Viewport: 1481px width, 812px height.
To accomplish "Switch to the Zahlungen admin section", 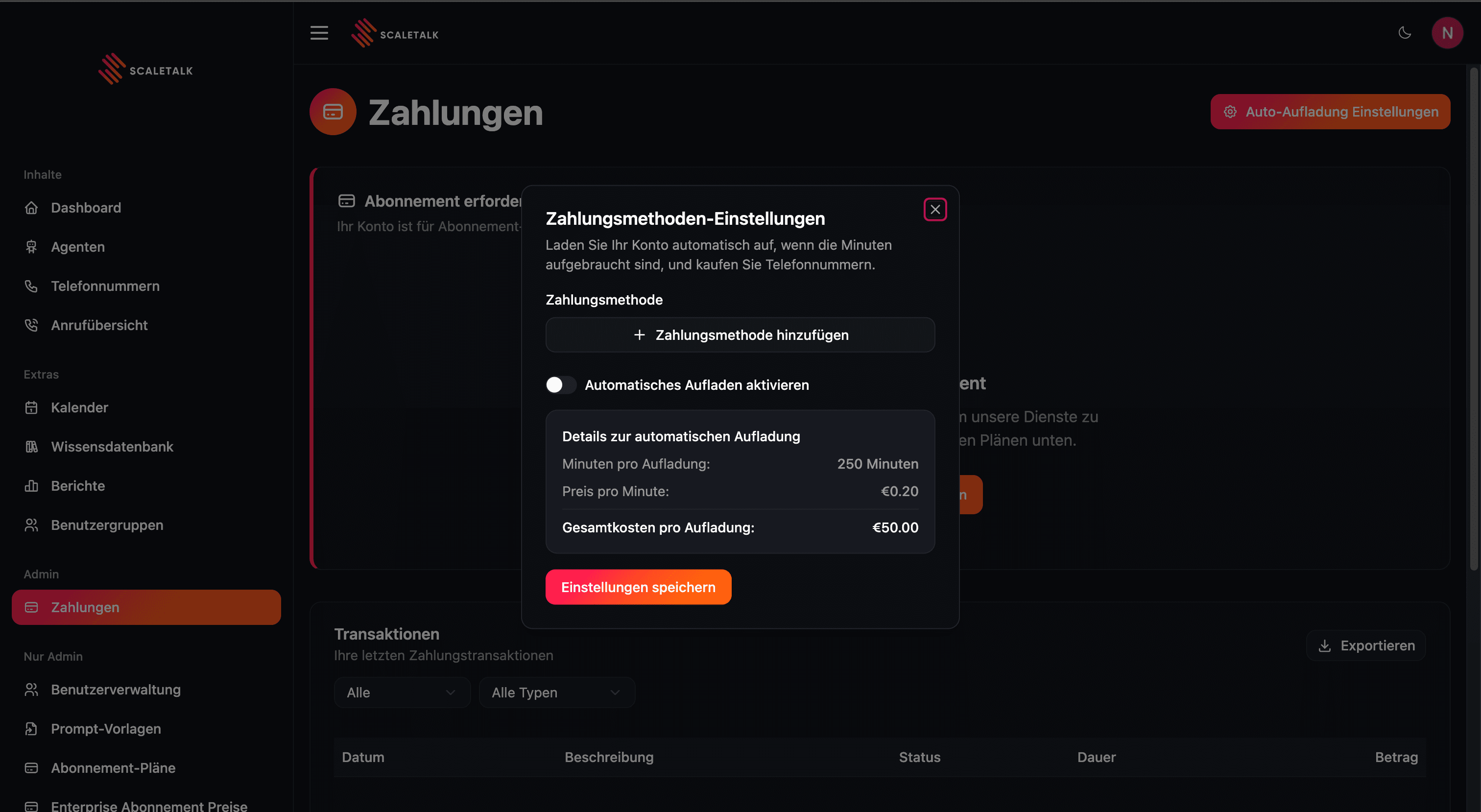I will click(x=85, y=607).
